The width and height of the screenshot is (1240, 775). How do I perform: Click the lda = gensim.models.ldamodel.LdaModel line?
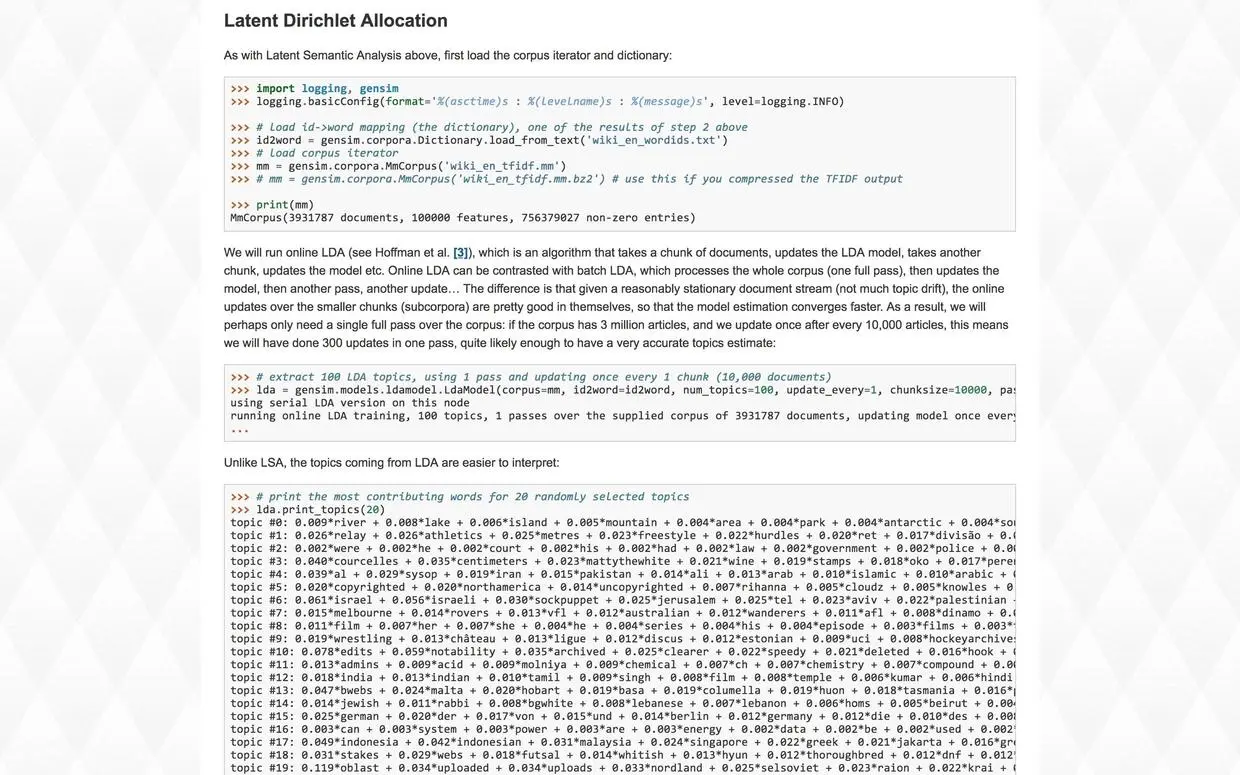click(623, 390)
